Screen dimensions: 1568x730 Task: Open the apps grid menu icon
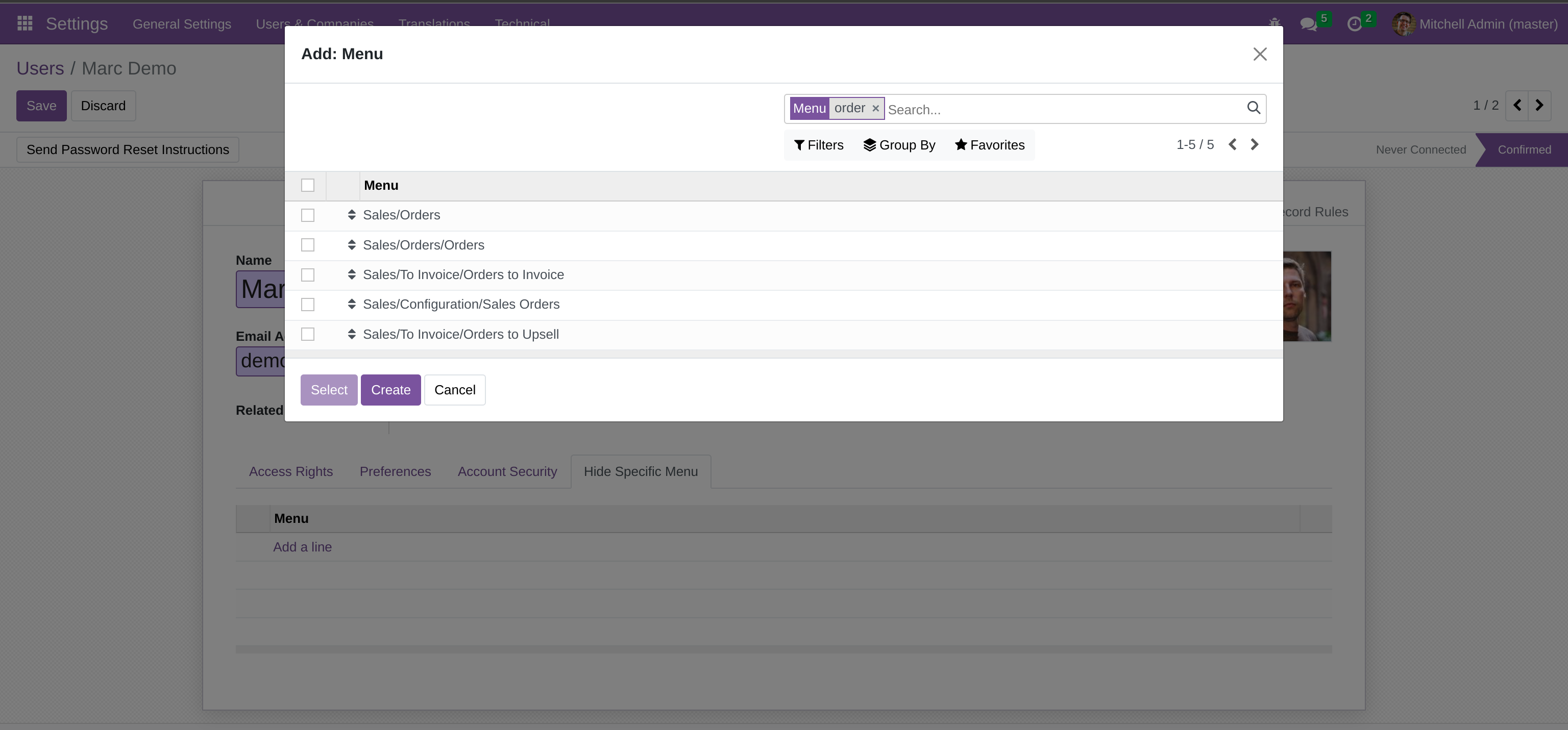point(25,24)
